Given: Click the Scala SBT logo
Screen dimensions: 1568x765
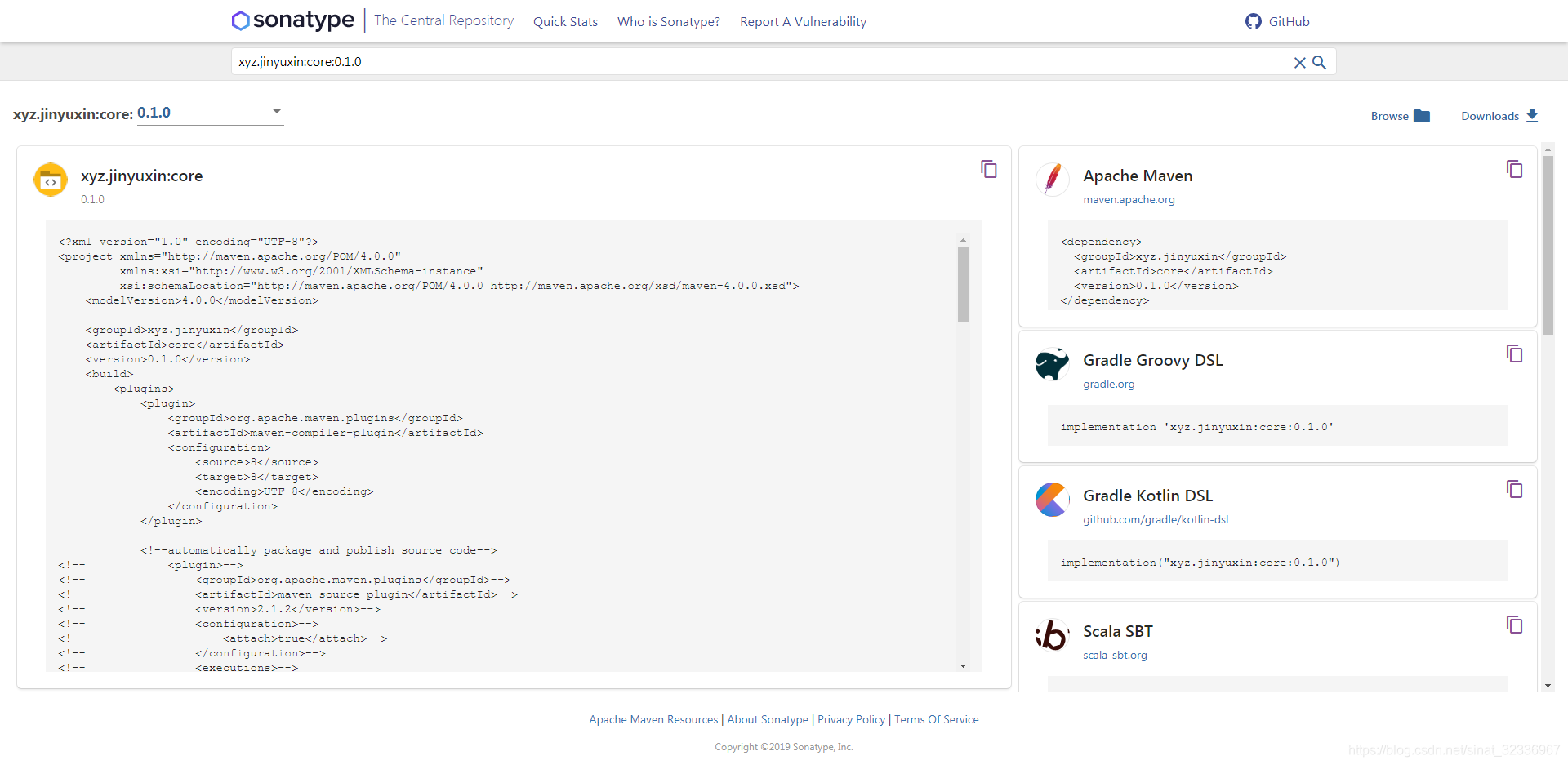Looking at the screenshot, I should 1053,635.
